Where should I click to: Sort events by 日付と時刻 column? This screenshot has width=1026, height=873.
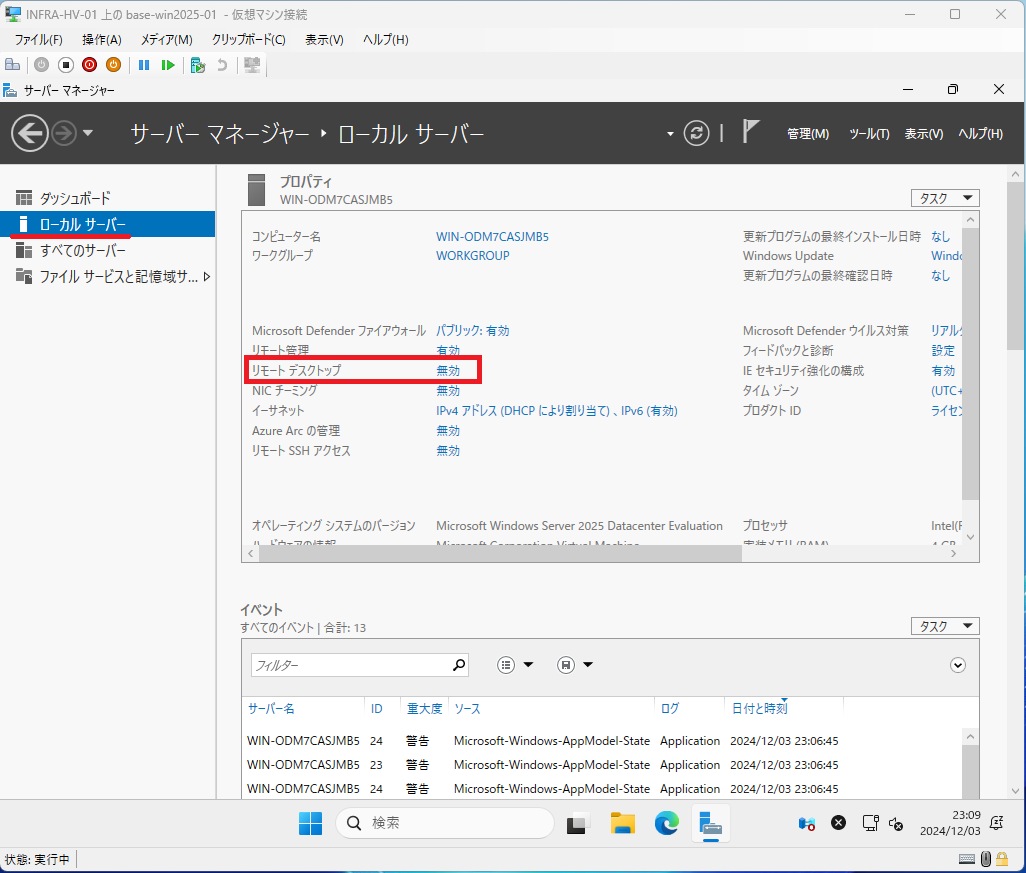[x=759, y=708]
